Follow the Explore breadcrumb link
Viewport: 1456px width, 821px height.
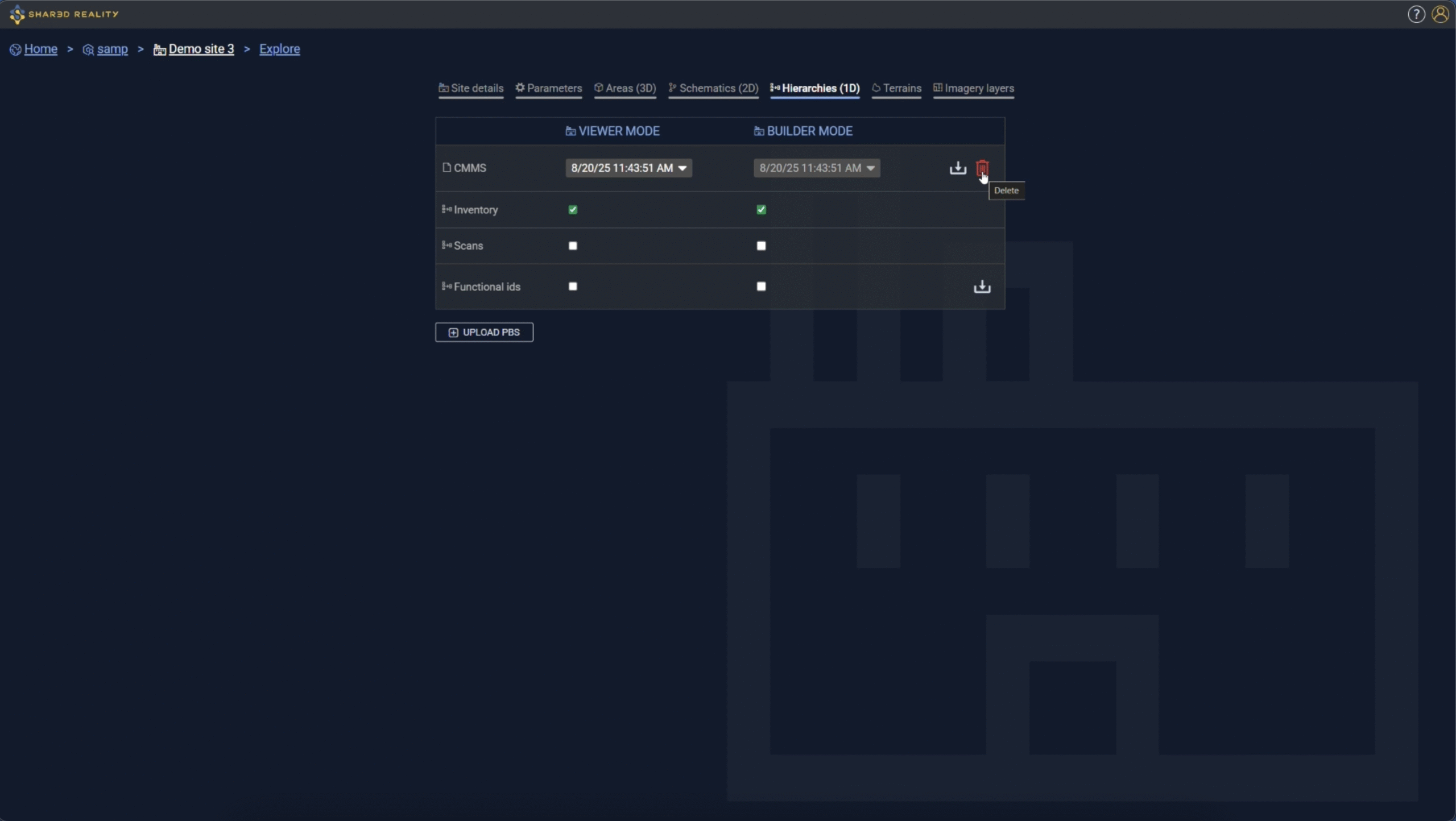click(x=279, y=49)
